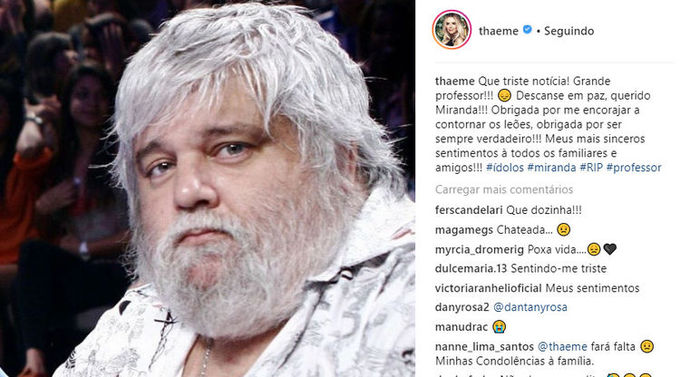Expand Carregar mais comentários
This screenshot has height=377, width=680.
pyautogui.click(x=504, y=190)
